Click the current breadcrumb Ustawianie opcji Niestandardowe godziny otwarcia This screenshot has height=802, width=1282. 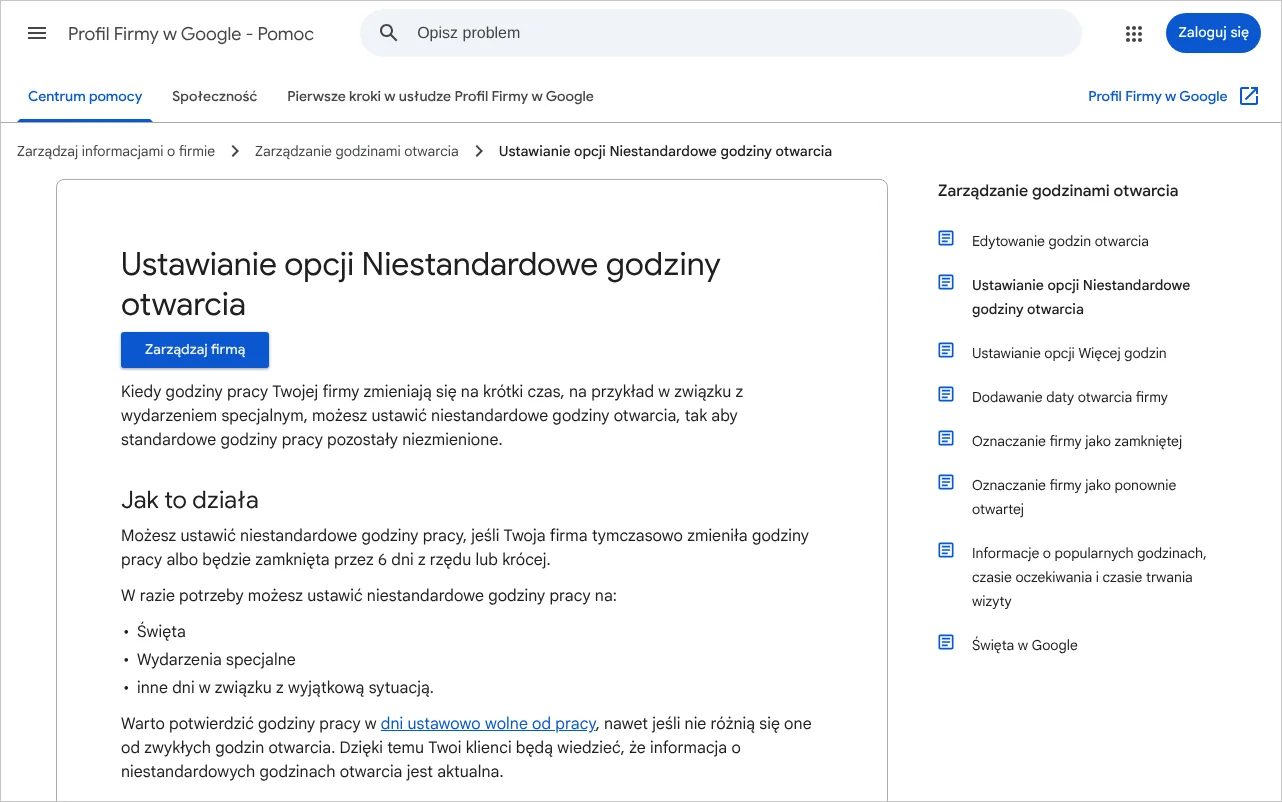click(665, 151)
